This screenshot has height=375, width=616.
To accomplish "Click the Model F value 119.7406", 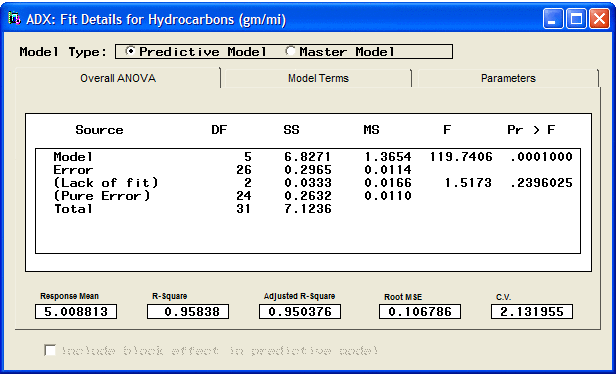I will tap(460, 157).
